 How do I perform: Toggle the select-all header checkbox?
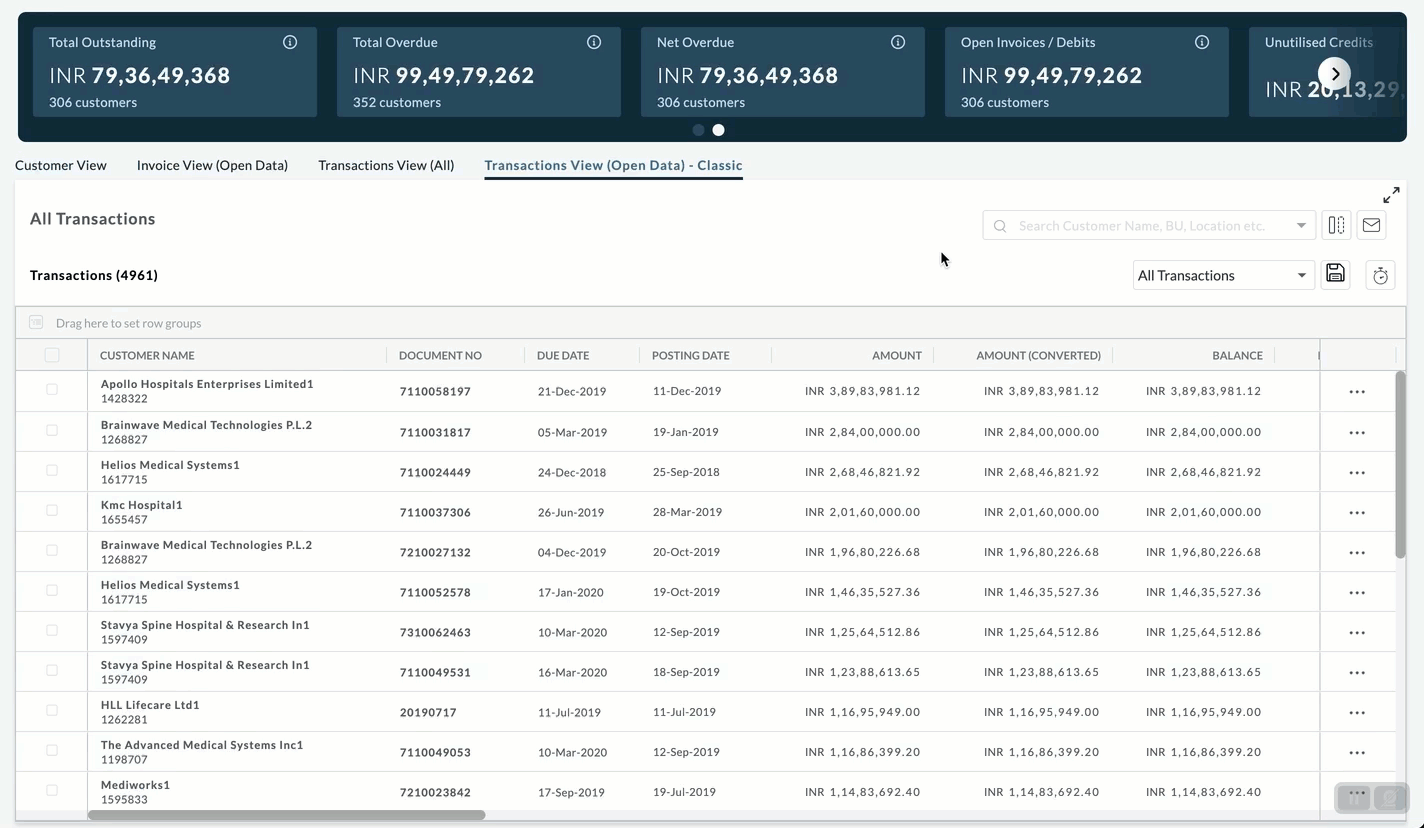[x=52, y=355]
